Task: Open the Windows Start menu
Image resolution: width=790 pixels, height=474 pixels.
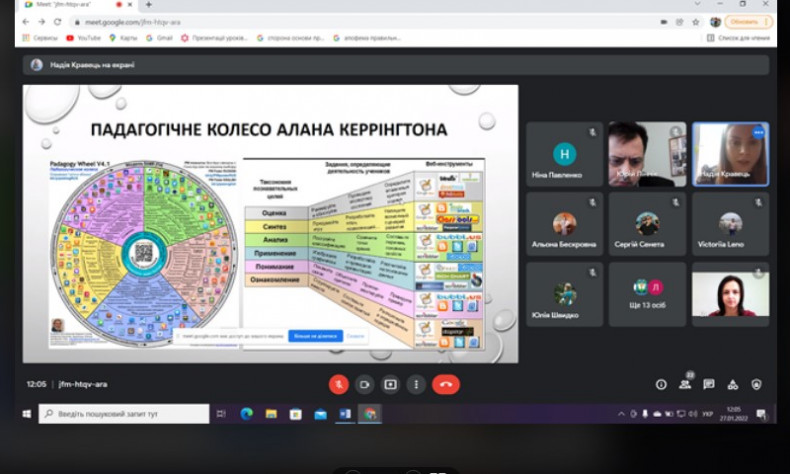Action: coord(27,414)
